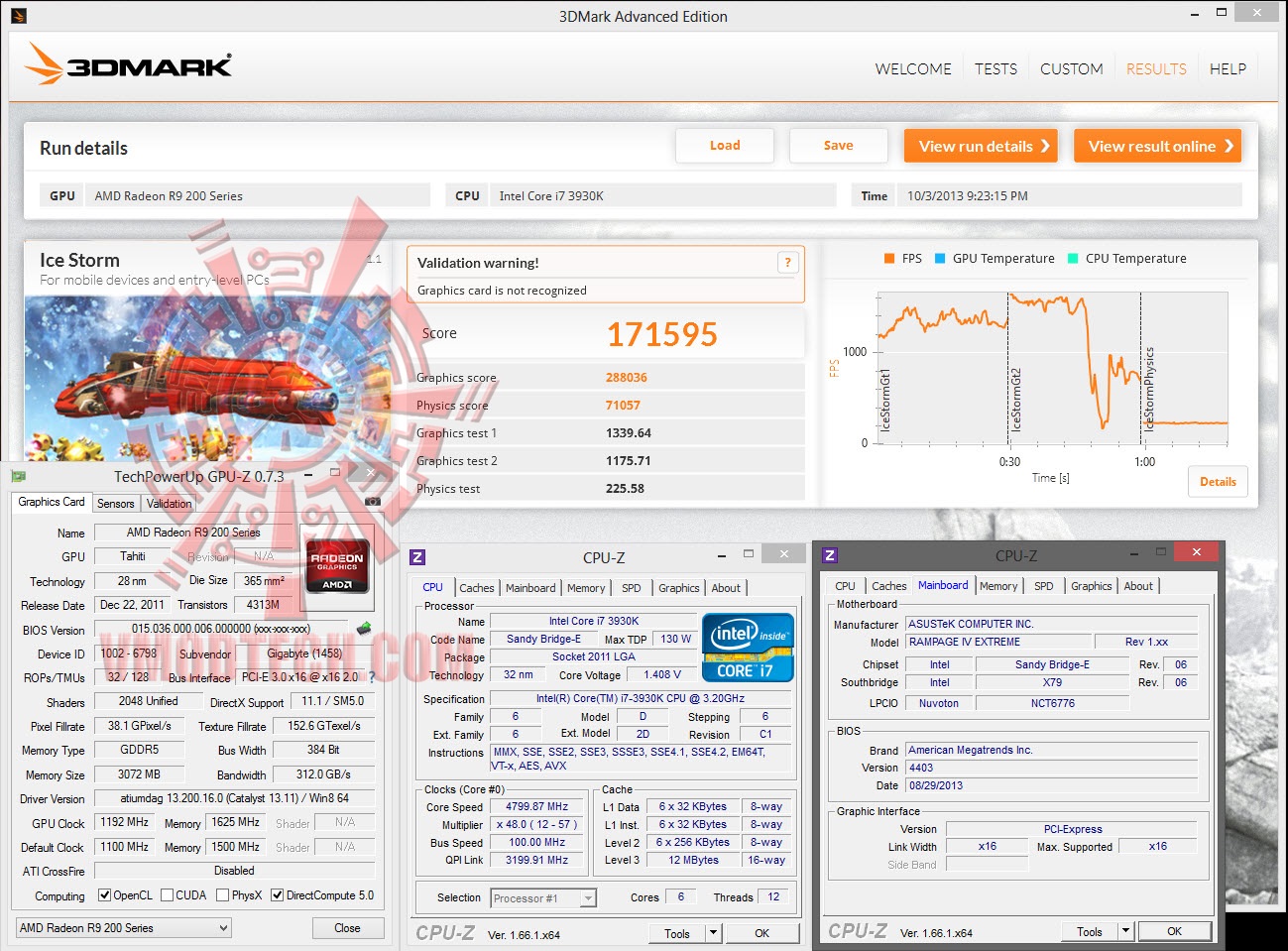The width and height of the screenshot is (1288, 951).
Task: Open the Caches tab in the CPU-Z mainboard window
Action: click(x=889, y=586)
